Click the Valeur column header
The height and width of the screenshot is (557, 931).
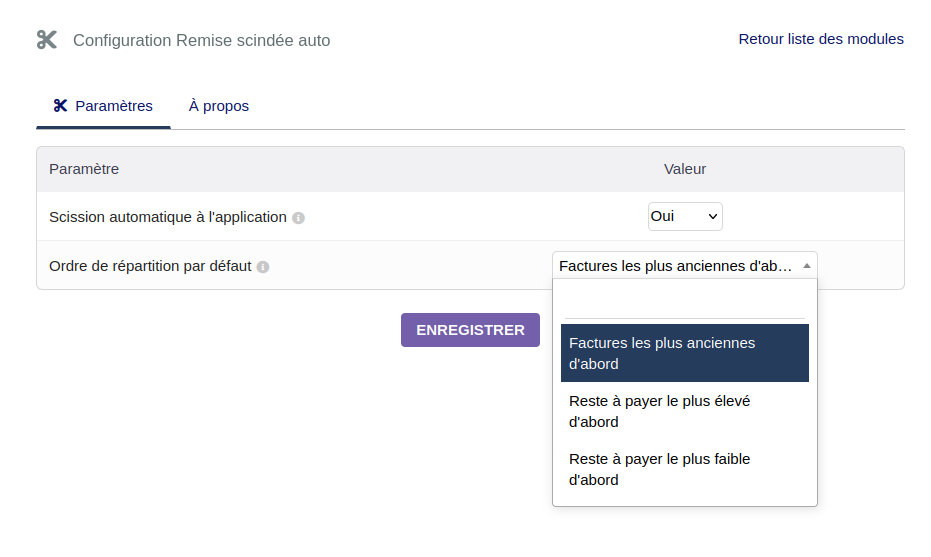685,169
